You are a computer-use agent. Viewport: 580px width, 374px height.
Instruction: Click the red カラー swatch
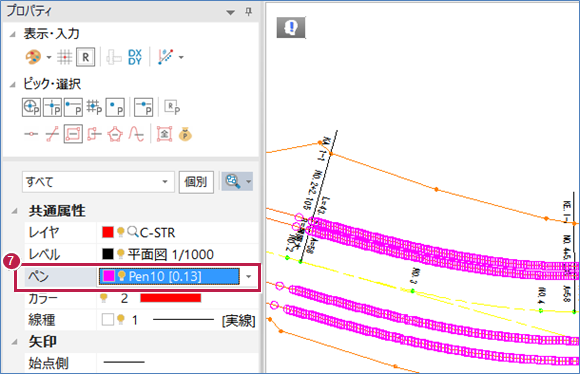click(x=171, y=298)
